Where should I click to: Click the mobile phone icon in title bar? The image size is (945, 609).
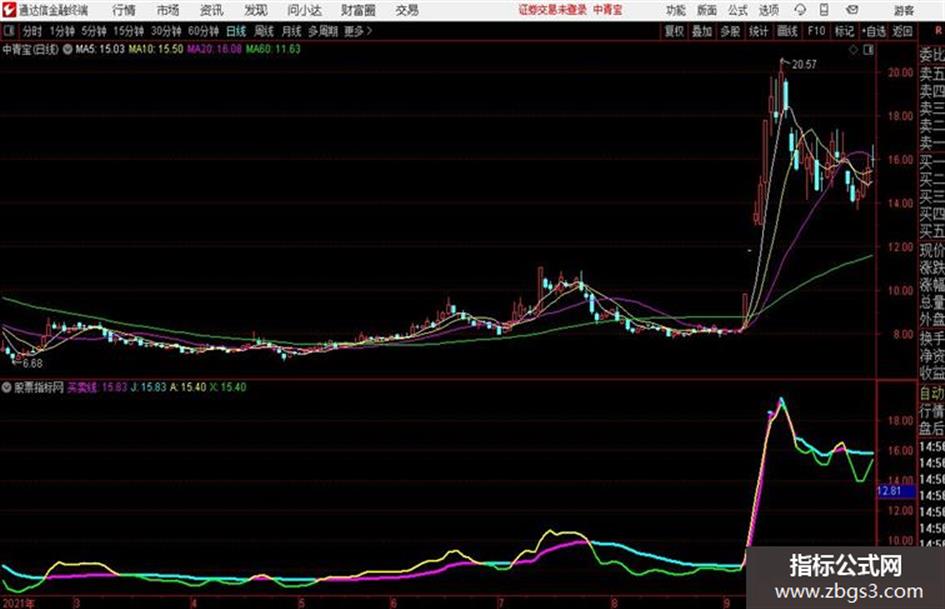point(824,10)
